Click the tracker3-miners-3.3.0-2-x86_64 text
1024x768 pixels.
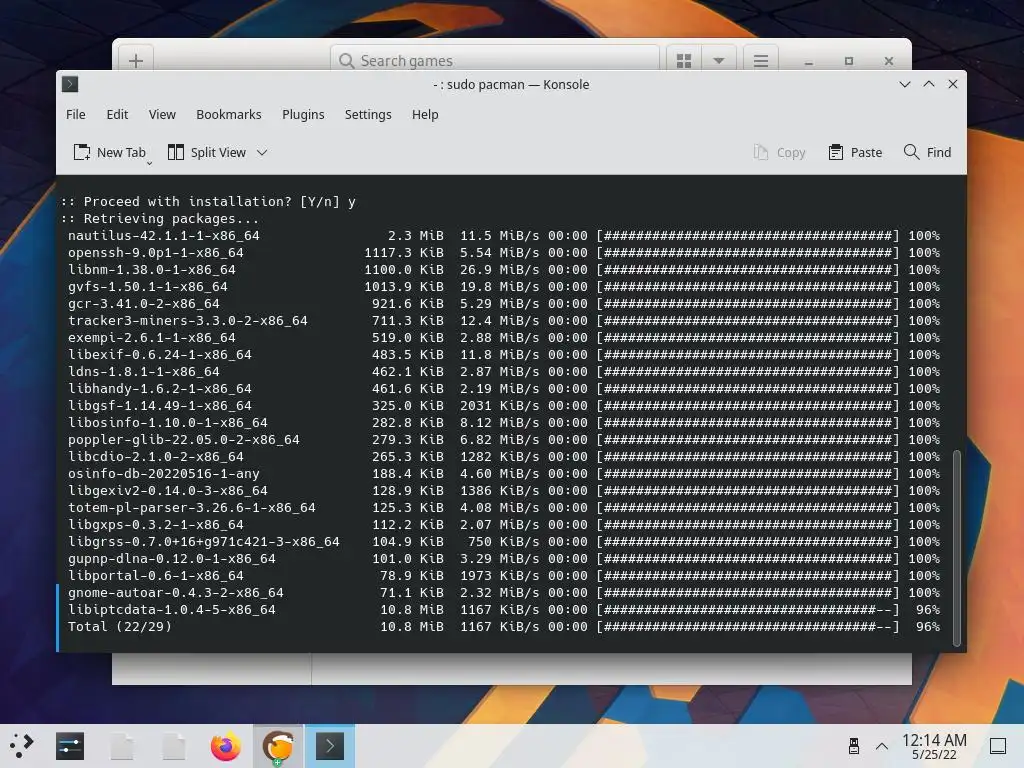(187, 321)
